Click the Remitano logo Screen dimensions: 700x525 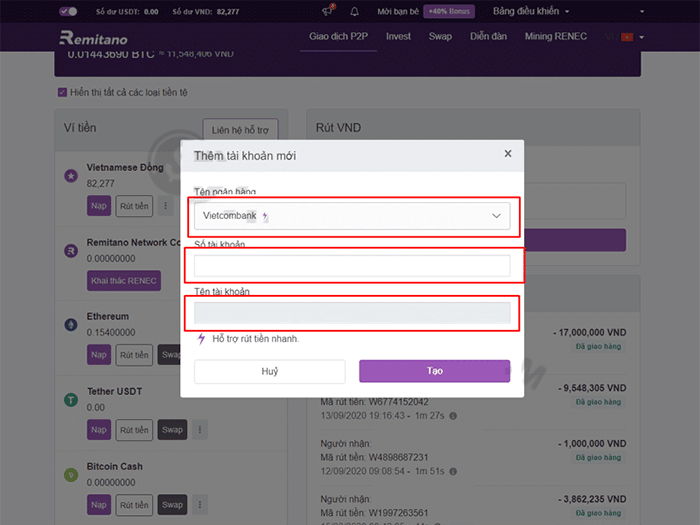point(93,38)
